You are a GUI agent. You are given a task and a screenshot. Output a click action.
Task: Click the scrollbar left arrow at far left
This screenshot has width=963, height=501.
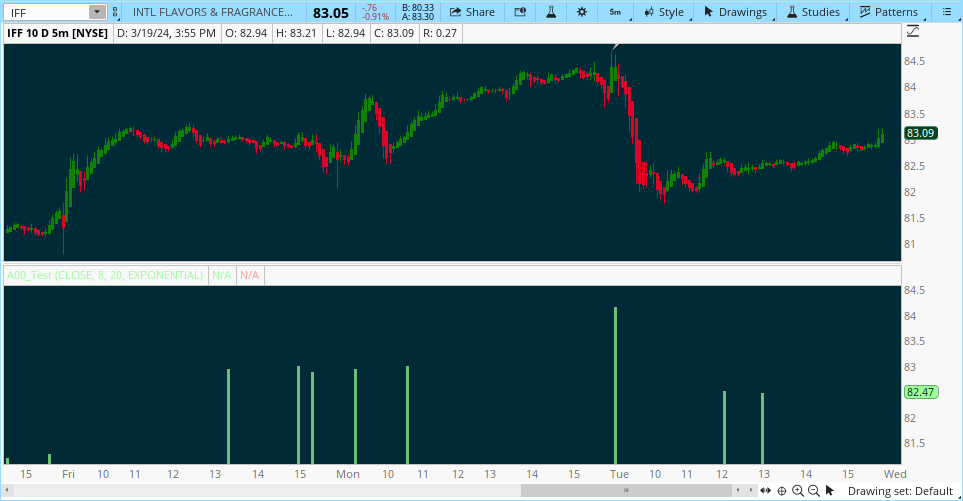(7, 490)
